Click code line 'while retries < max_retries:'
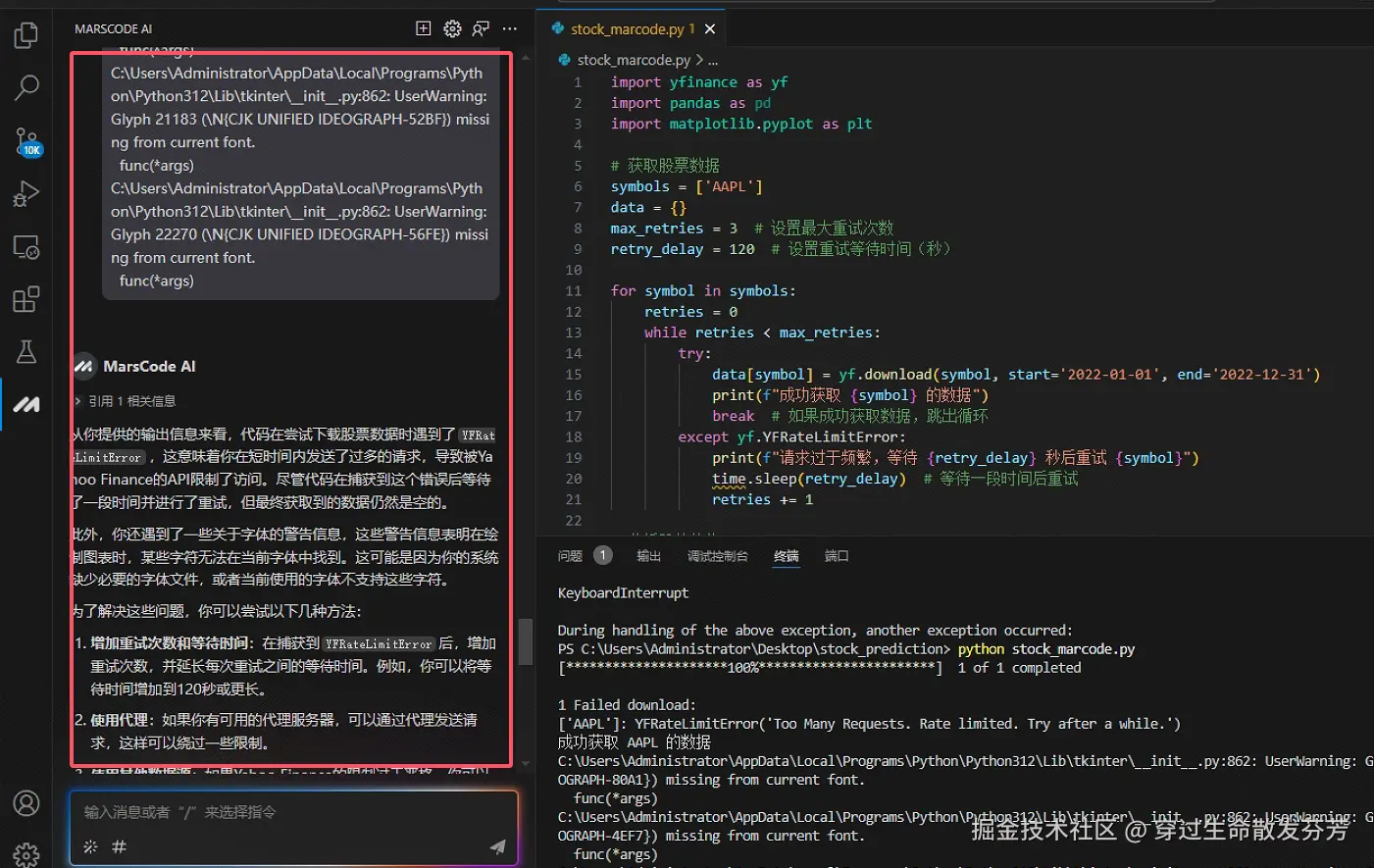The width and height of the screenshot is (1374, 868). point(762,332)
